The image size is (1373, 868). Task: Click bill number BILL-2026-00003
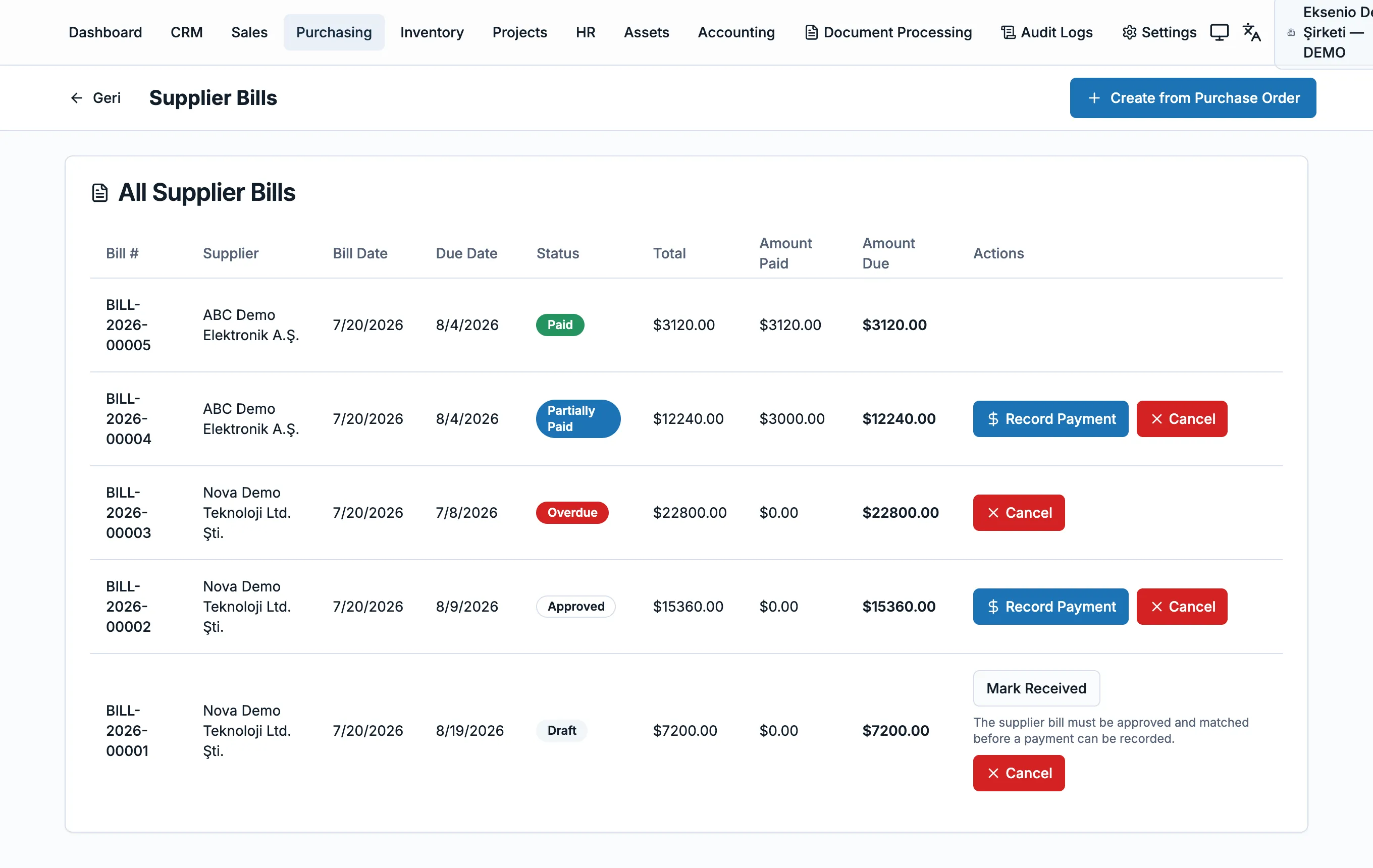(128, 513)
